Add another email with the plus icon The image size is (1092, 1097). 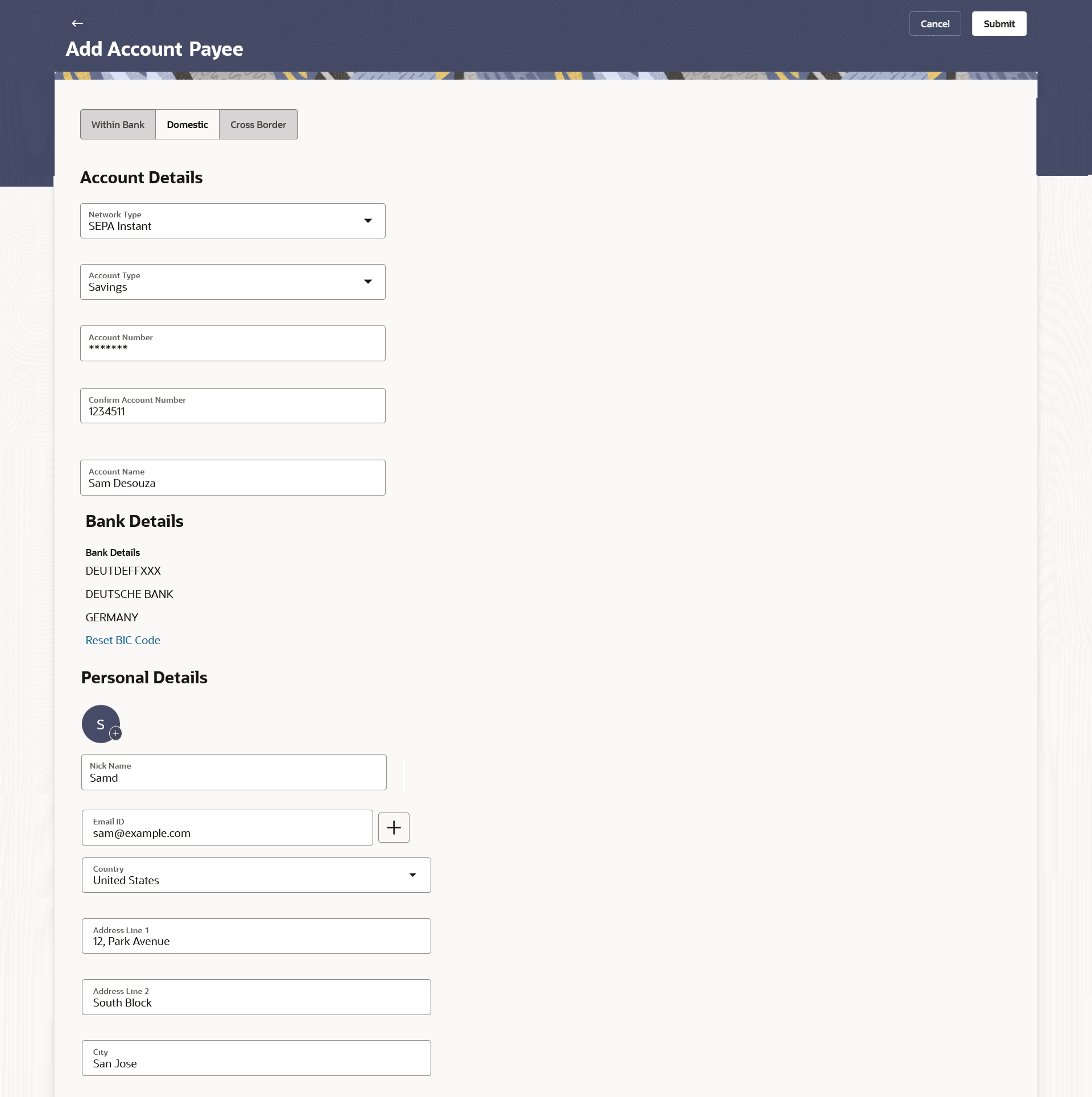pos(394,827)
